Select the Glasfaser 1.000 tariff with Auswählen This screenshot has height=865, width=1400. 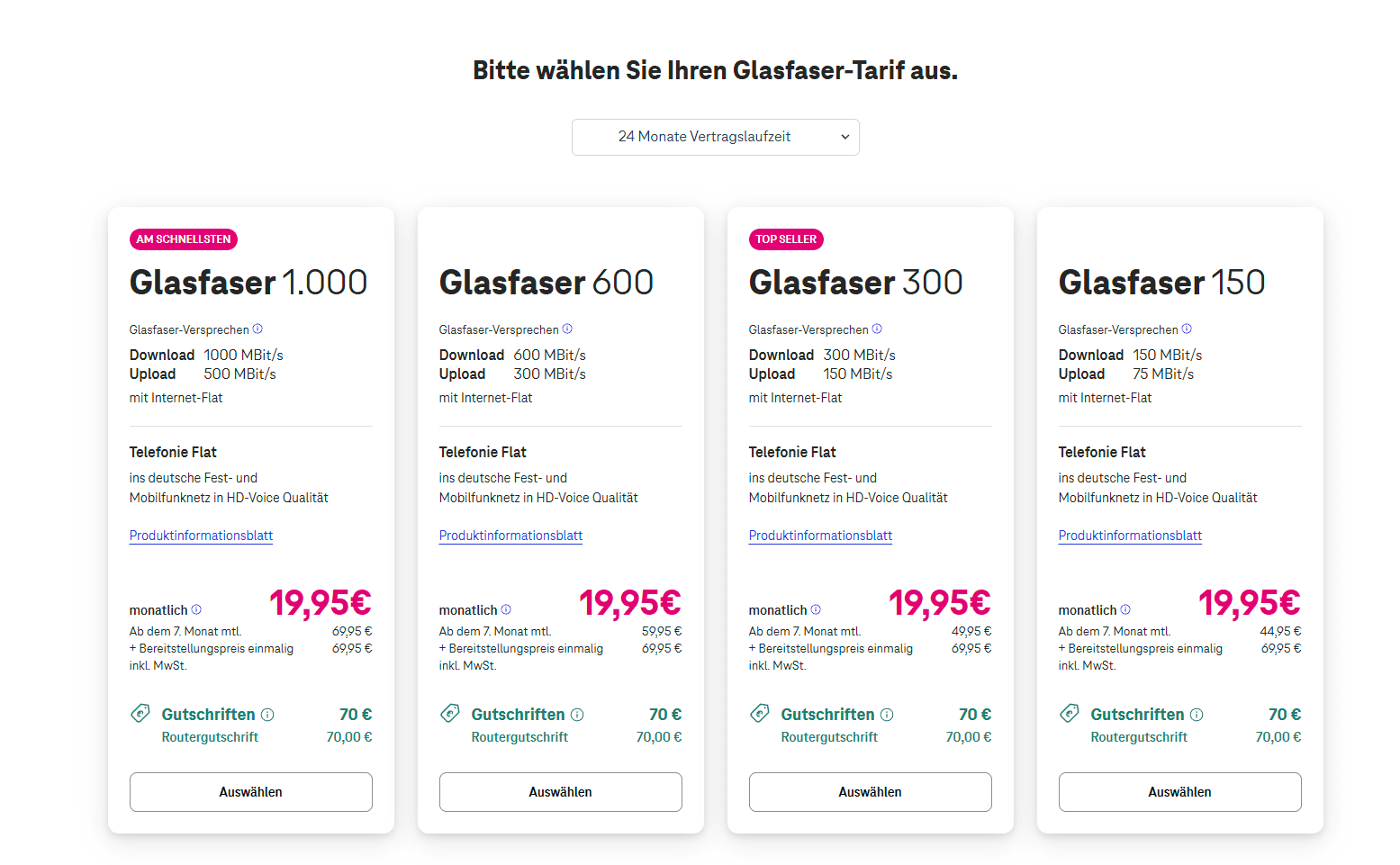click(251, 792)
